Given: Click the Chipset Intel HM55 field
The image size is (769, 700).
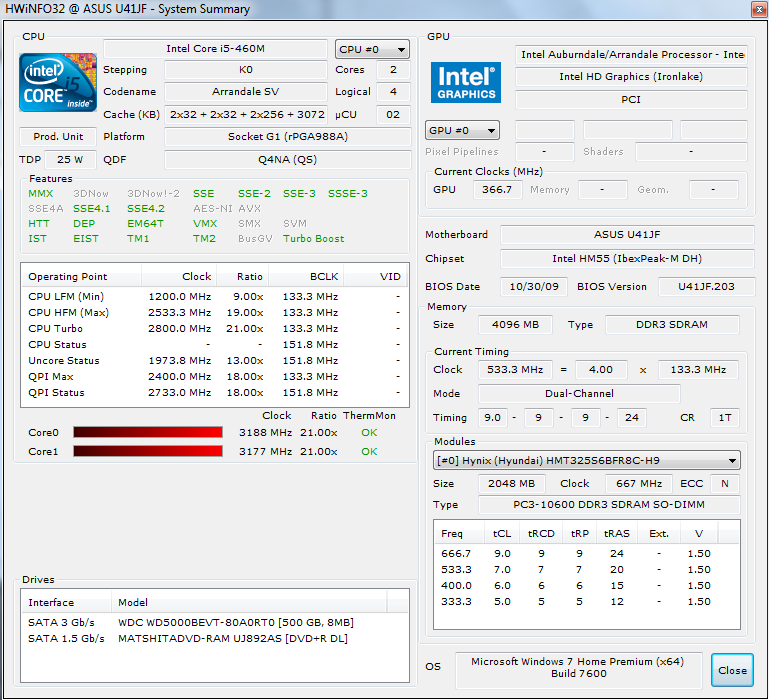Looking at the screenshot, I should [x=627, y=259].
